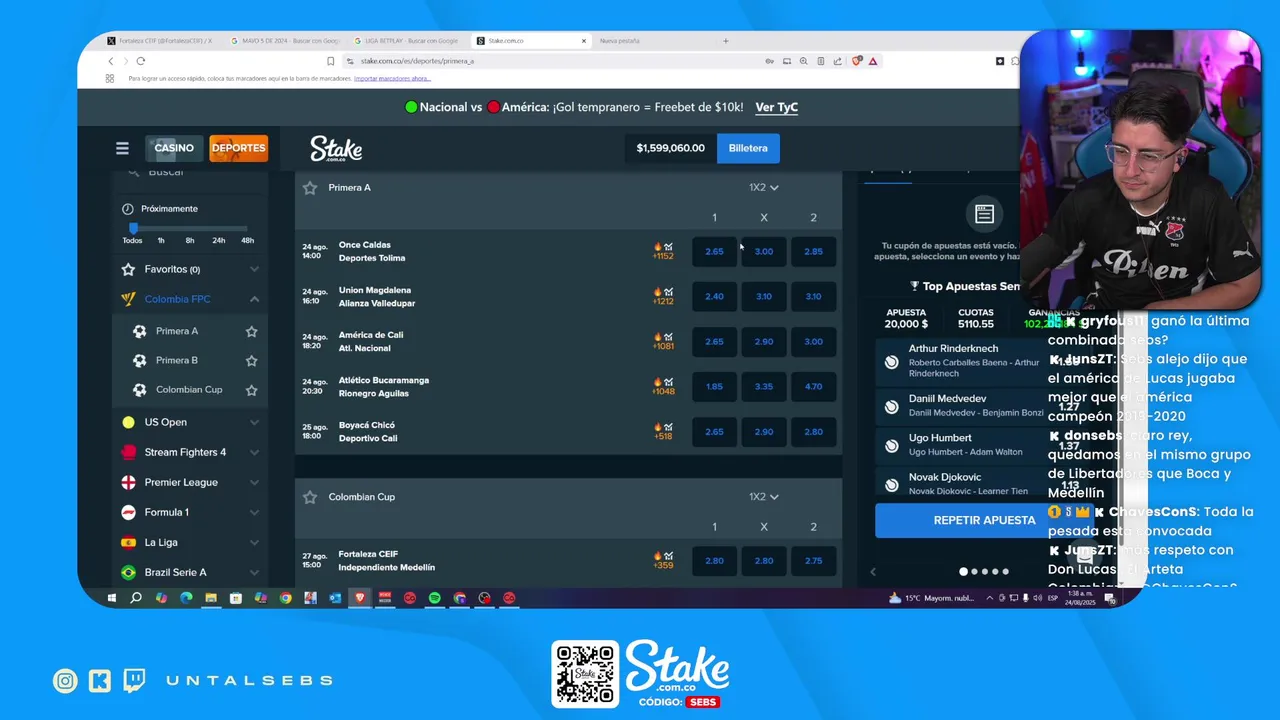1280x720 pixels.
Task: Open Spotify from the taskbar
Action: pyautogui.click(x=435, y=598)
